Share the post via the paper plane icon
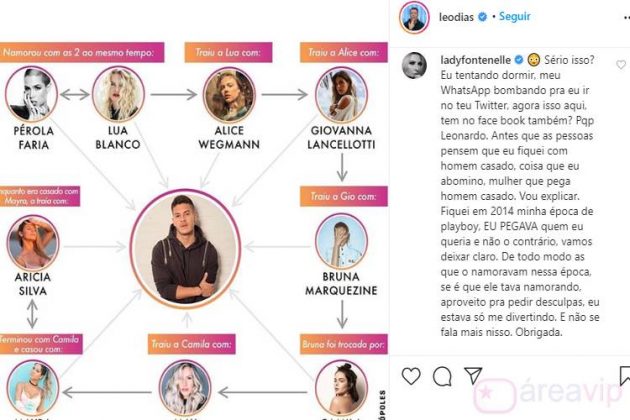Viewport: 630px width, 420px height. click(473, 375)
